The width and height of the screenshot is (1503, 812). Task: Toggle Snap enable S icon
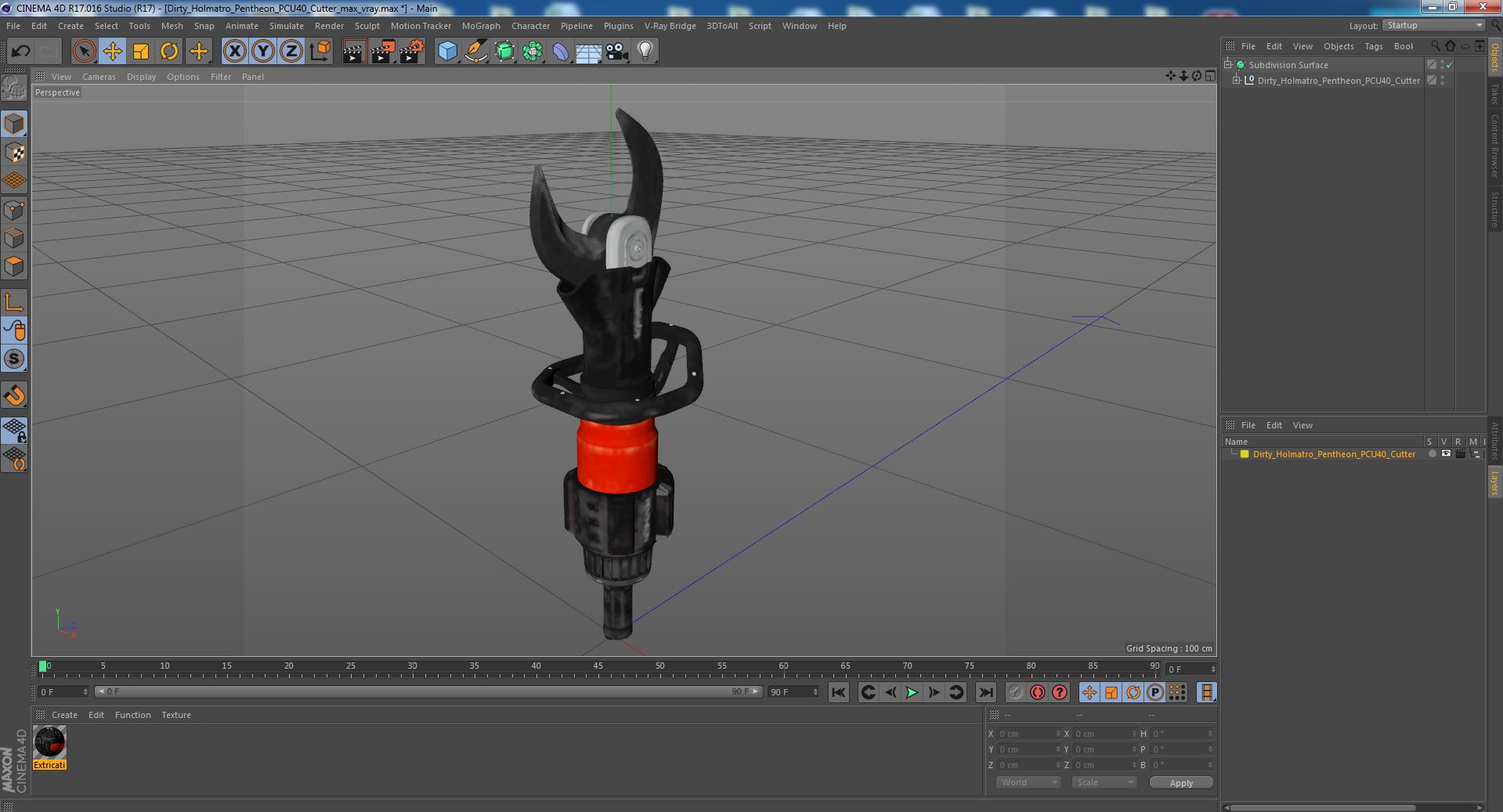14,359
